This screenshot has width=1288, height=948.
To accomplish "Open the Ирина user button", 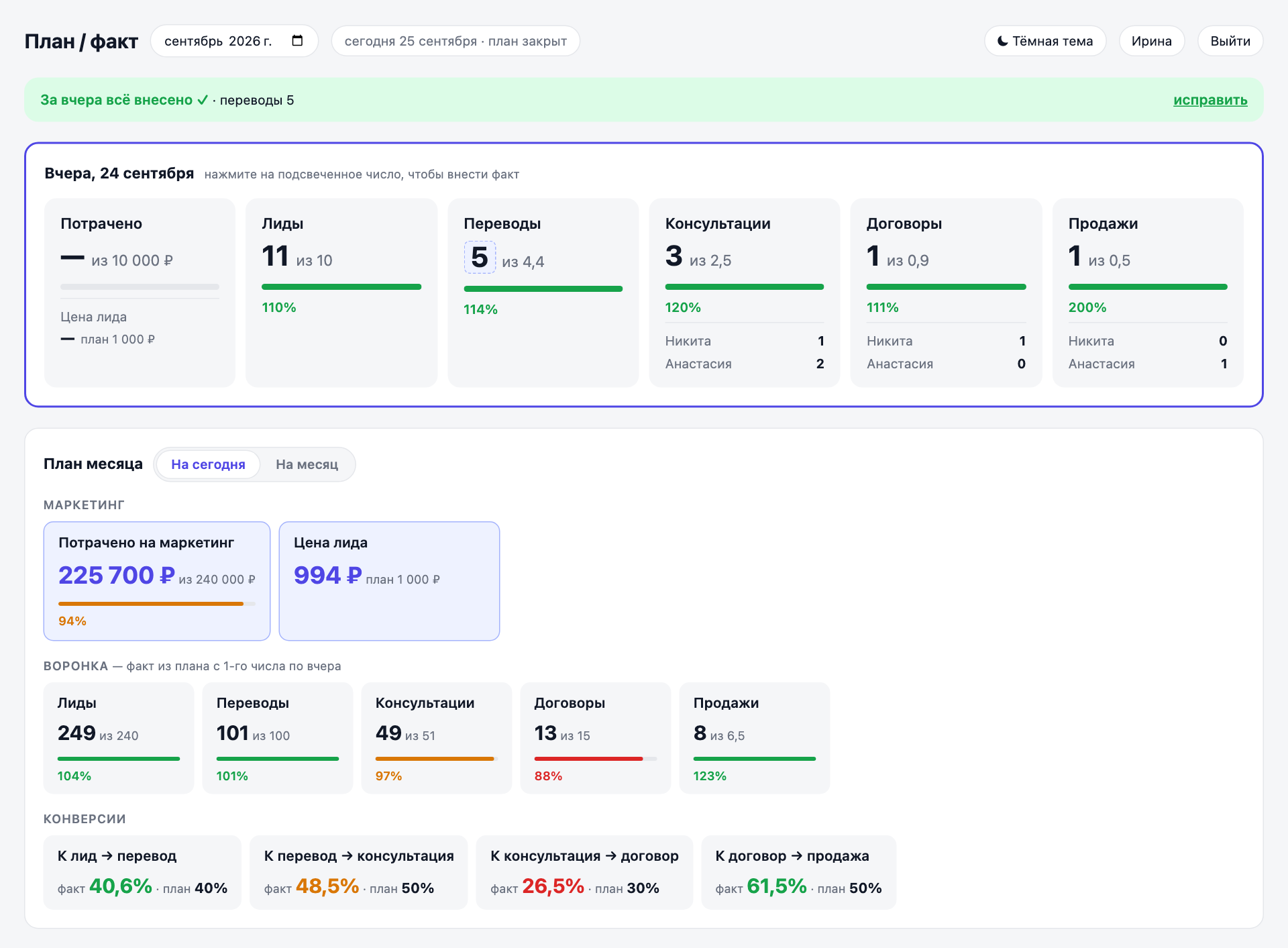I will click(1151, 41).
